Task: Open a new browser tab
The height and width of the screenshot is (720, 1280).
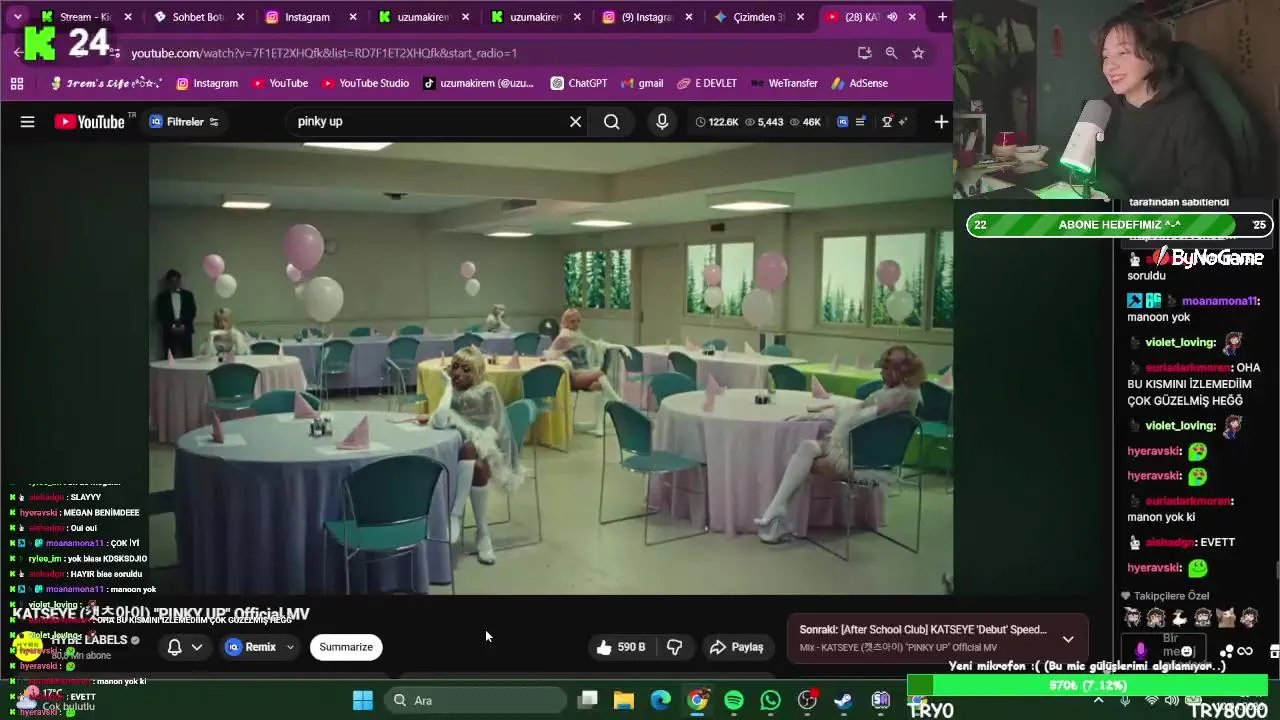Action: tap(942, 17)
